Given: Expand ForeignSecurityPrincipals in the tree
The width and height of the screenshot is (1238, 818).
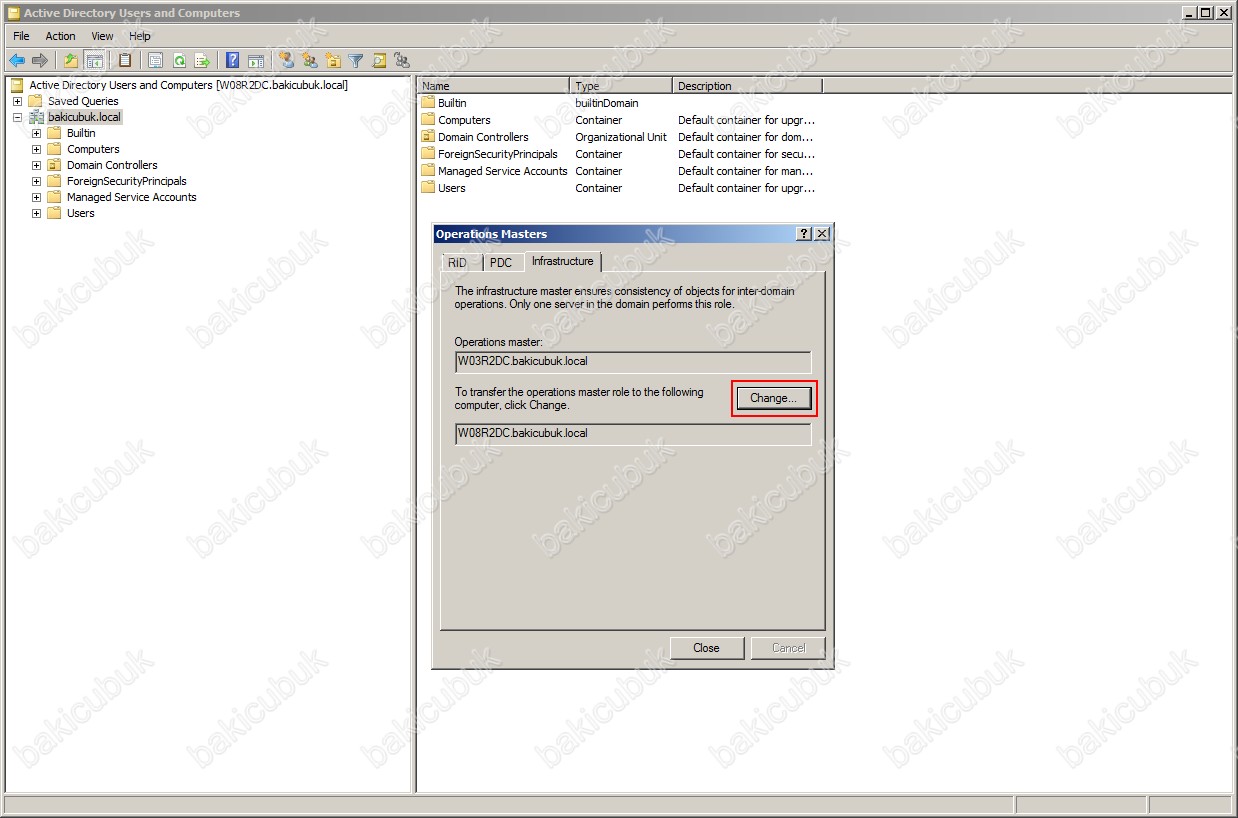Looking at the screenshot, I should (37, 181).
